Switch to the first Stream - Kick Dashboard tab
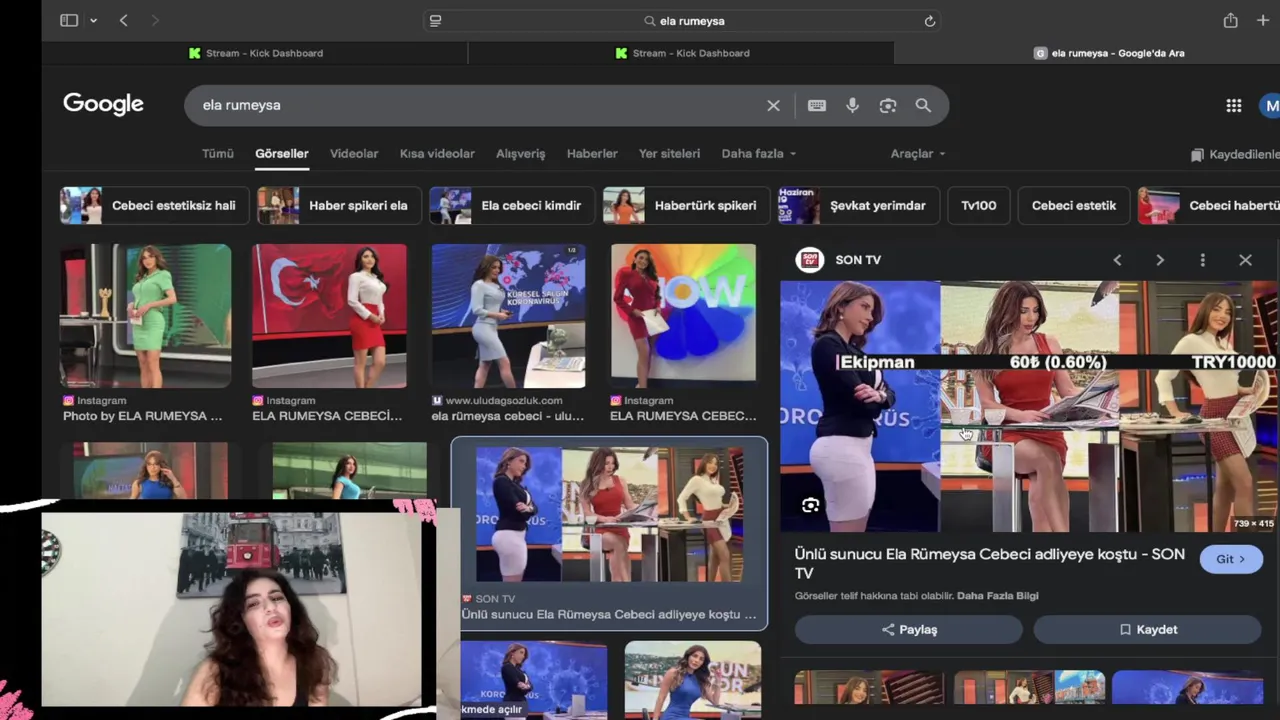This screenshot has width=1280, height=720. click(x=255, y=53)
